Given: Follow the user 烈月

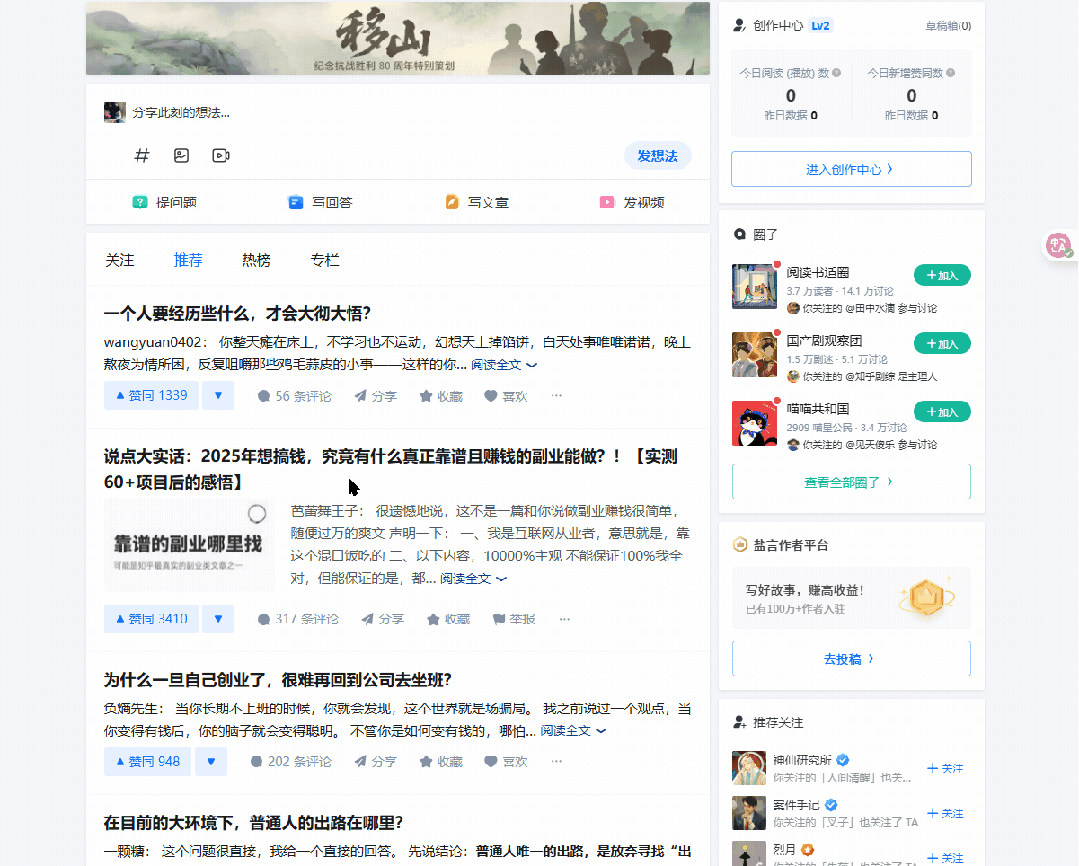Looking at the screenshot, I should click(945, 858).
